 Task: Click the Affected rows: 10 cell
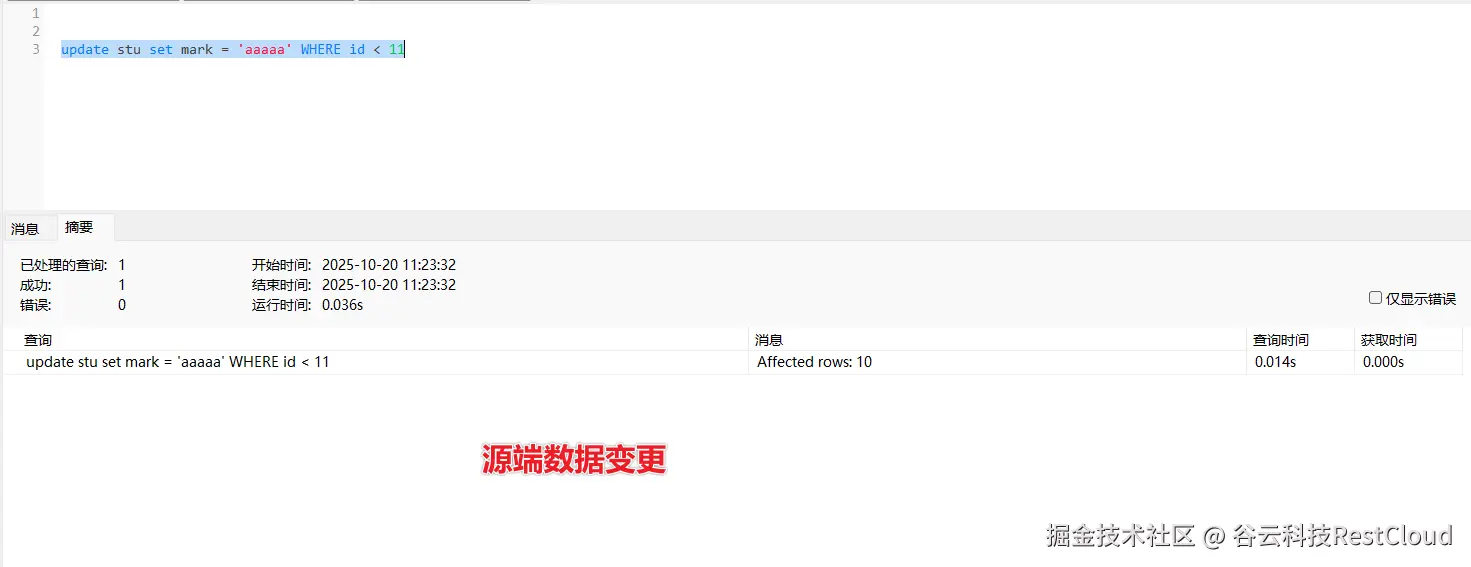(814, 362)
